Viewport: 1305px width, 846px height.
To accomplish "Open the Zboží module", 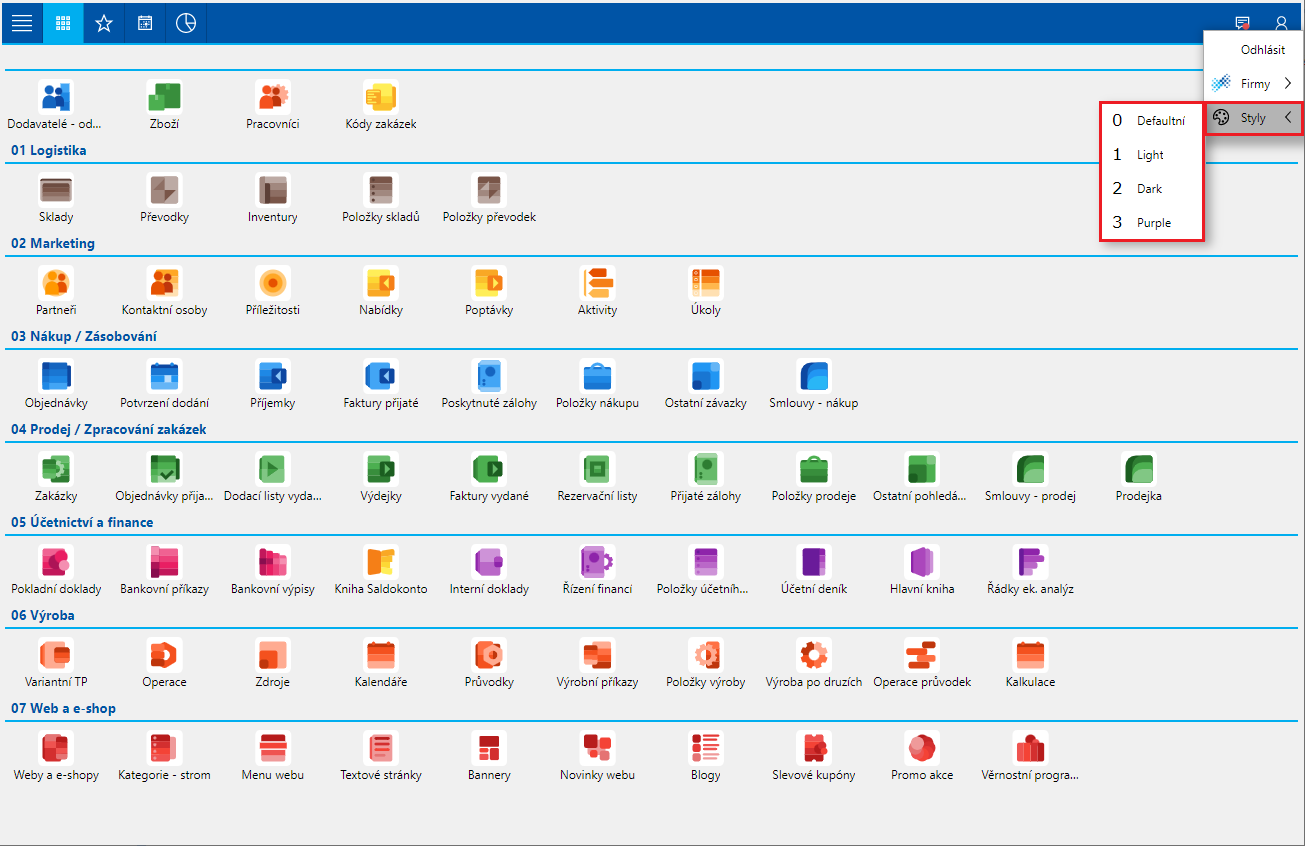I will click(164, 105).
